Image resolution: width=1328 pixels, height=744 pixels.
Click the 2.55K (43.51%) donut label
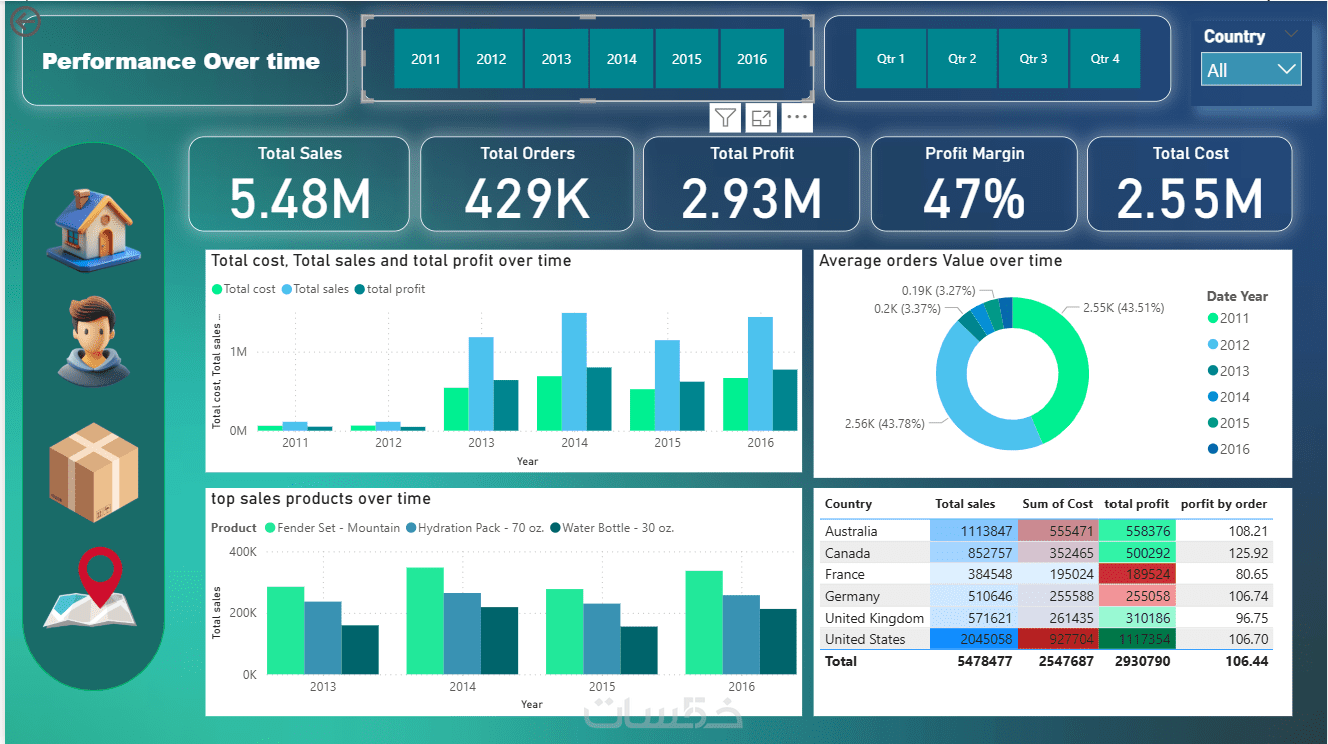tap(1123, 308)
